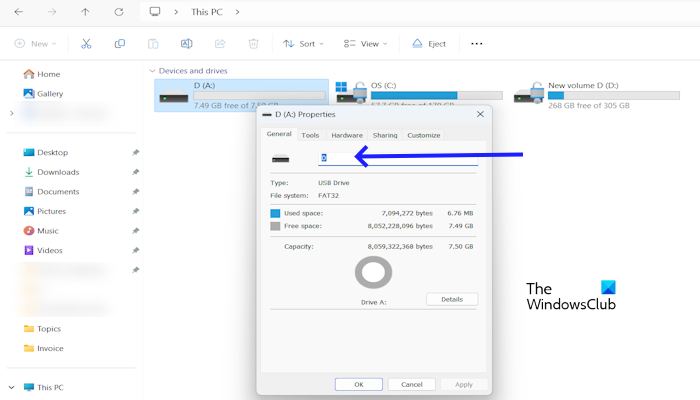Click the blue Used space swatch
This screenshot has width=700, height=400.
[275, 213]
